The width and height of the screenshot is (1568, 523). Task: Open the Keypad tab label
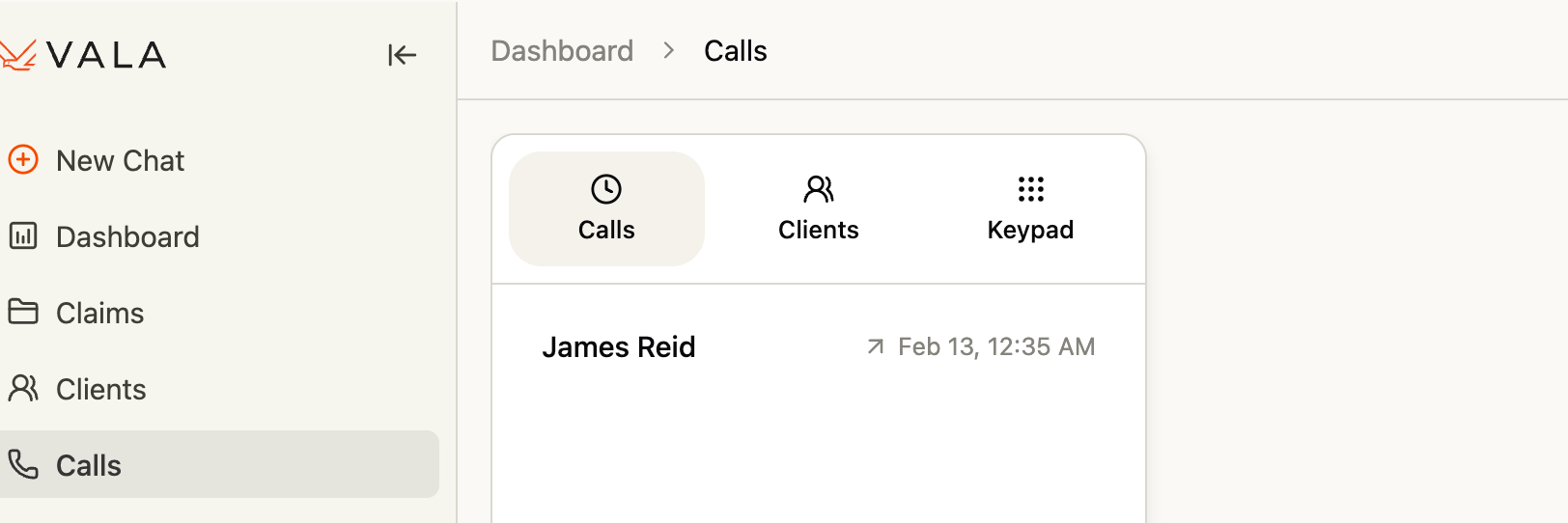pyautogui.click(x=1030, y=230)
